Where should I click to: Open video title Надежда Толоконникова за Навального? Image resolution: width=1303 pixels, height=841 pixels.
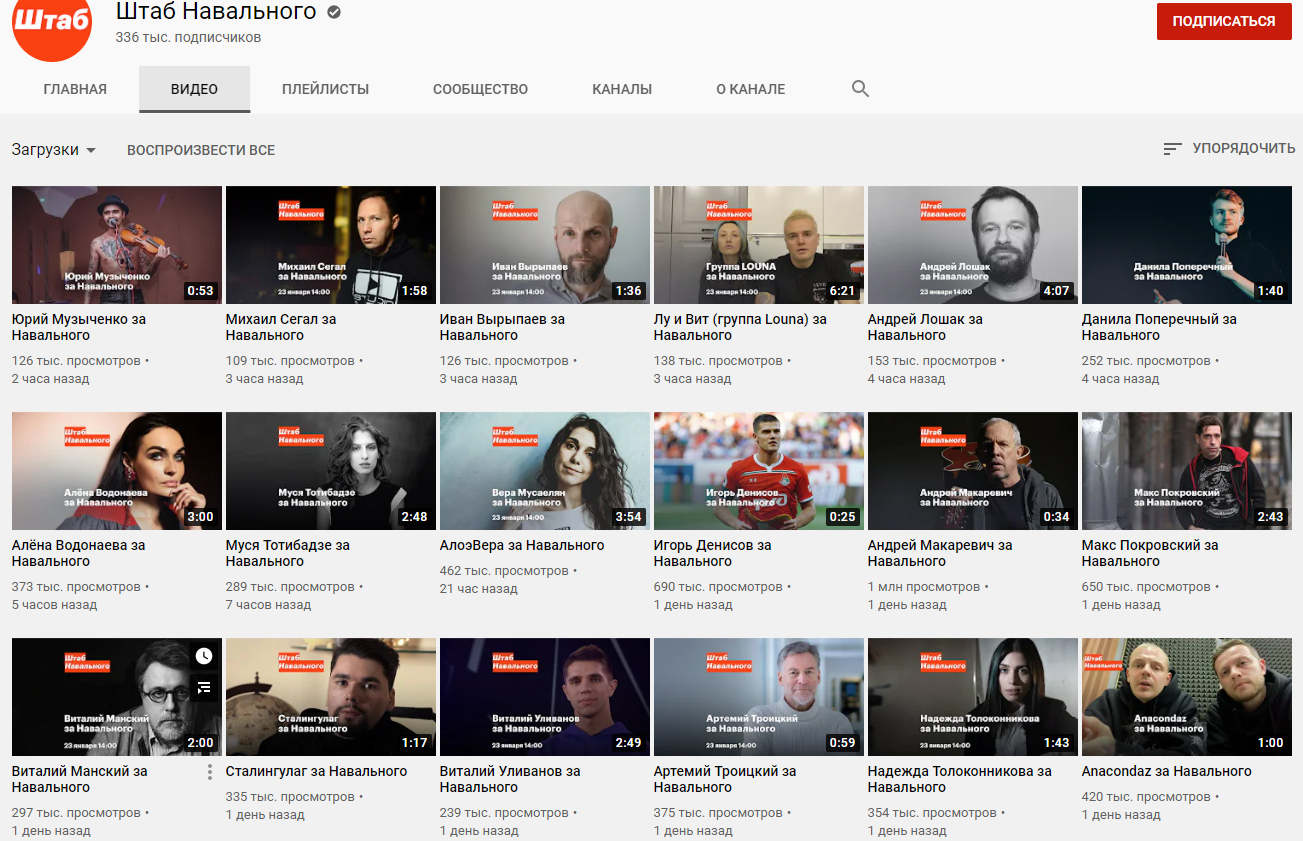(x=960, y=779)
